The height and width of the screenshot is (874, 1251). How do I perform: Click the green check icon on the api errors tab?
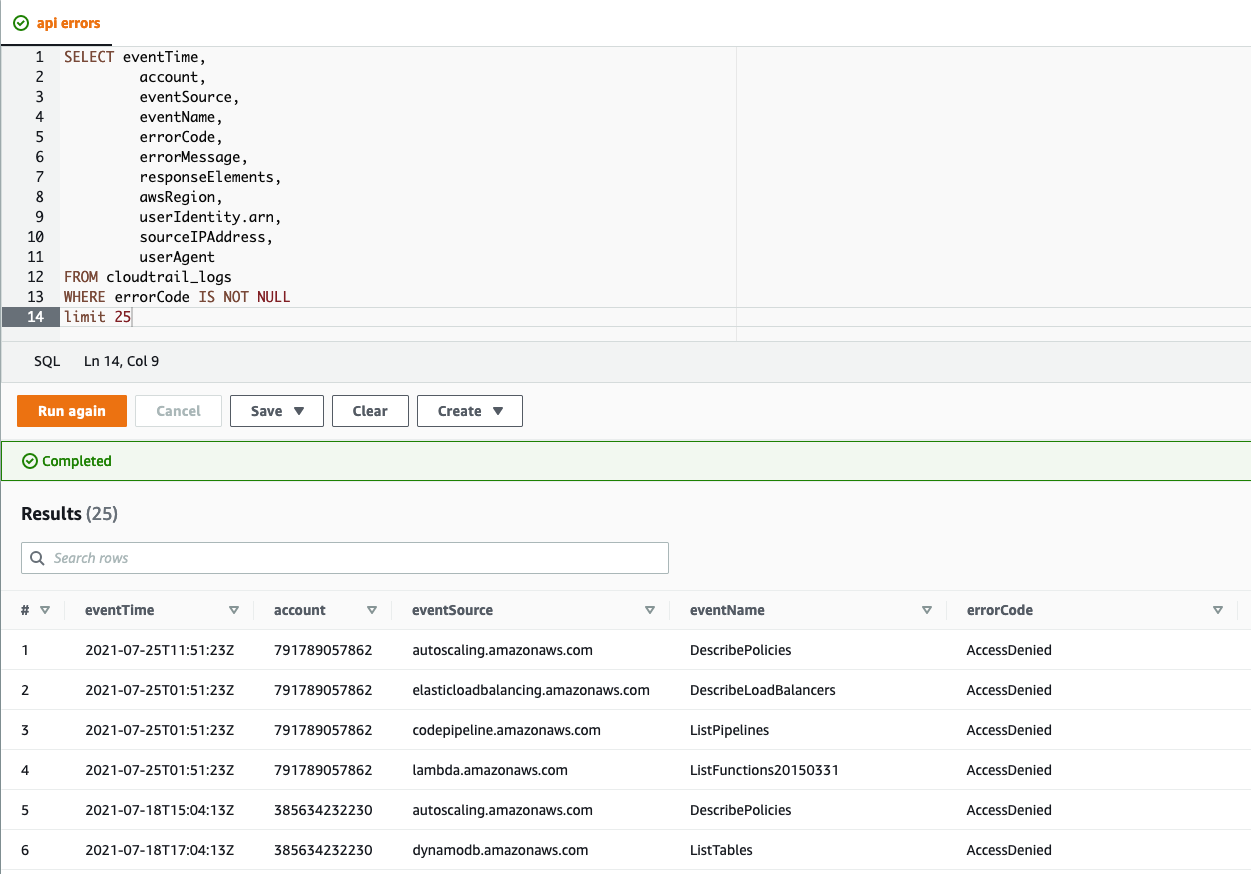(21, 23)
